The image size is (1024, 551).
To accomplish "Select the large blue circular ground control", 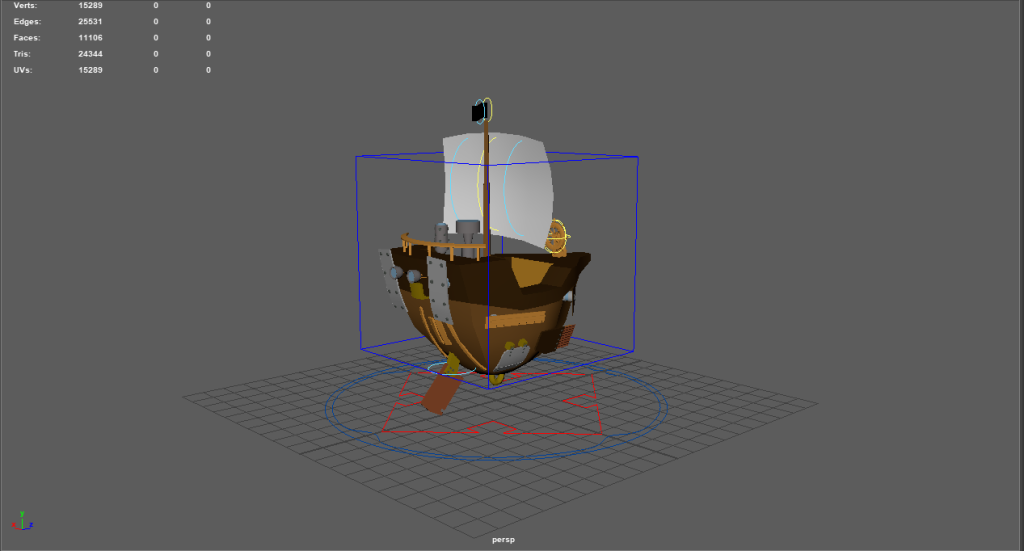I will [496, 407].
